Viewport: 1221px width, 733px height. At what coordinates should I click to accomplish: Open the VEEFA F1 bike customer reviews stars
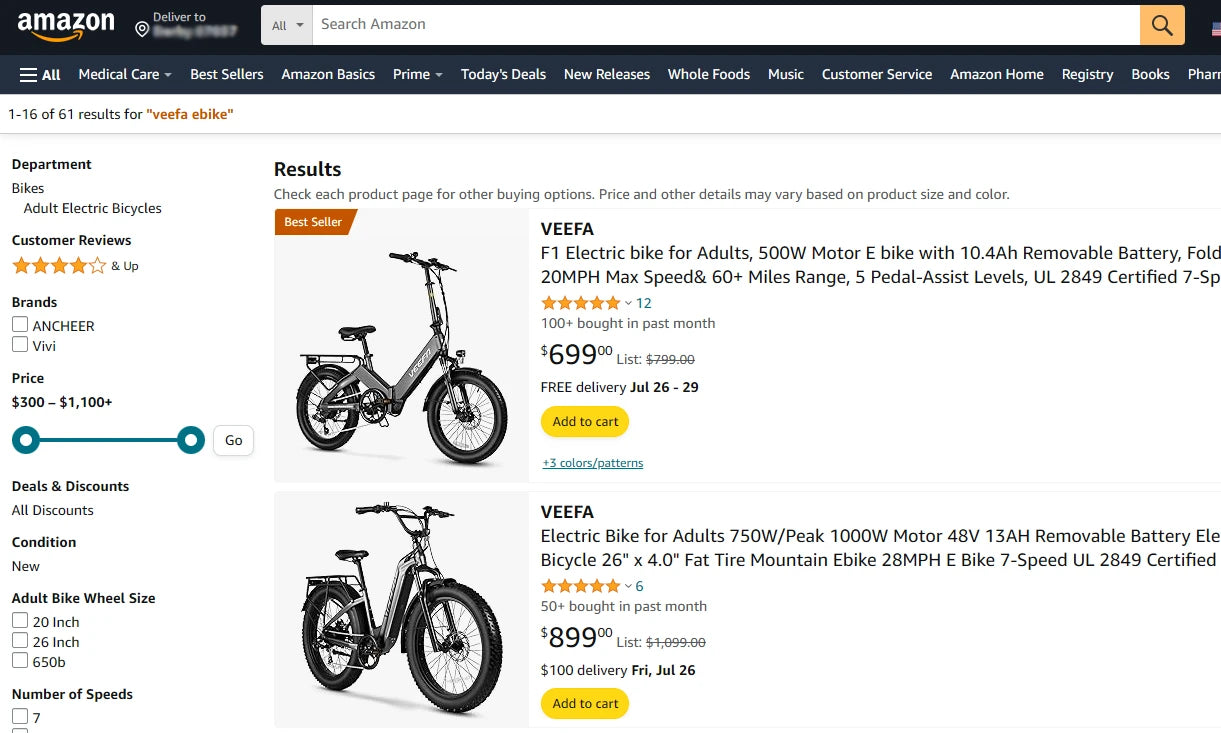pos(580,302)
